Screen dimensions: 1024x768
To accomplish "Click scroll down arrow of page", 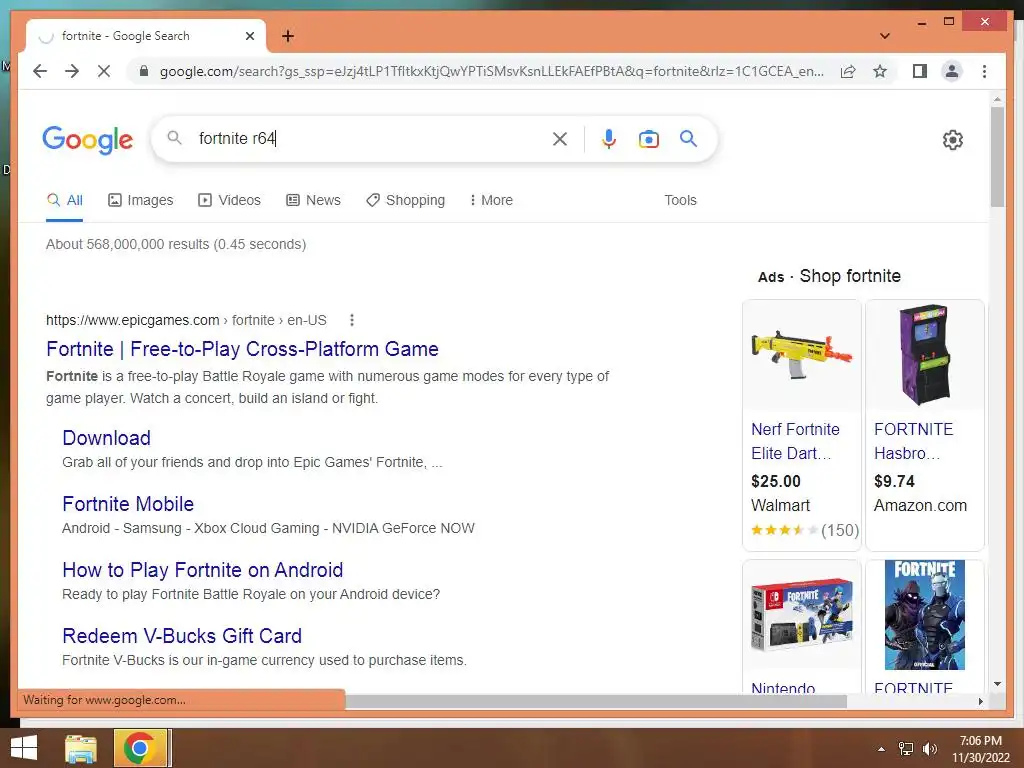I will click(997, 684).
